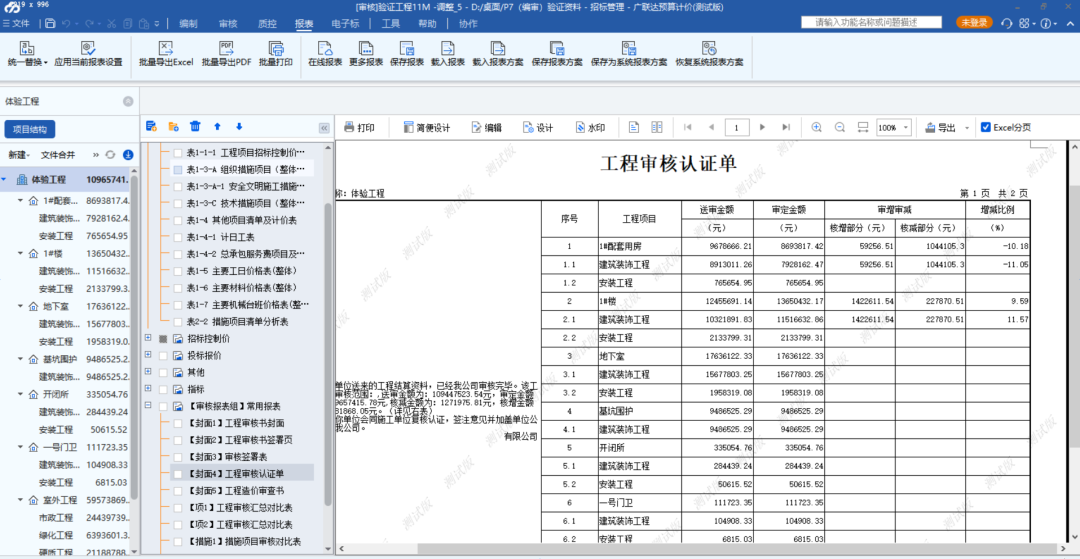Viewport: 1080px width, 559px height.
Task: Go to next page in preview
Action: click(x=762, y=127)
